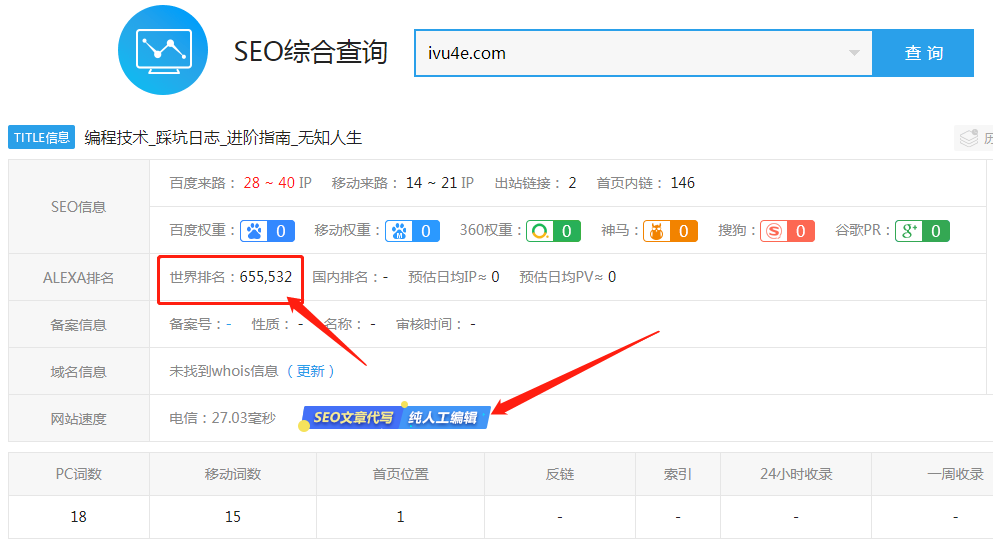
Task: Click the PC词数 value 18
Action: [x=78, y=517]
